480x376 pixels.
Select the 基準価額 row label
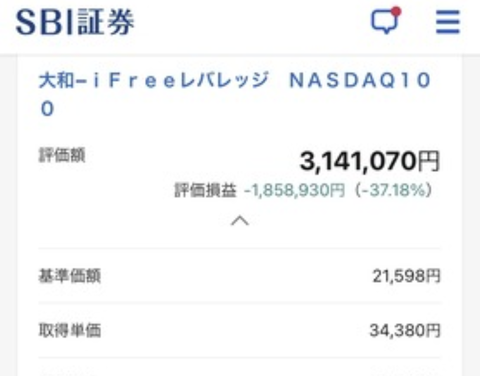[x=69, y=276]
